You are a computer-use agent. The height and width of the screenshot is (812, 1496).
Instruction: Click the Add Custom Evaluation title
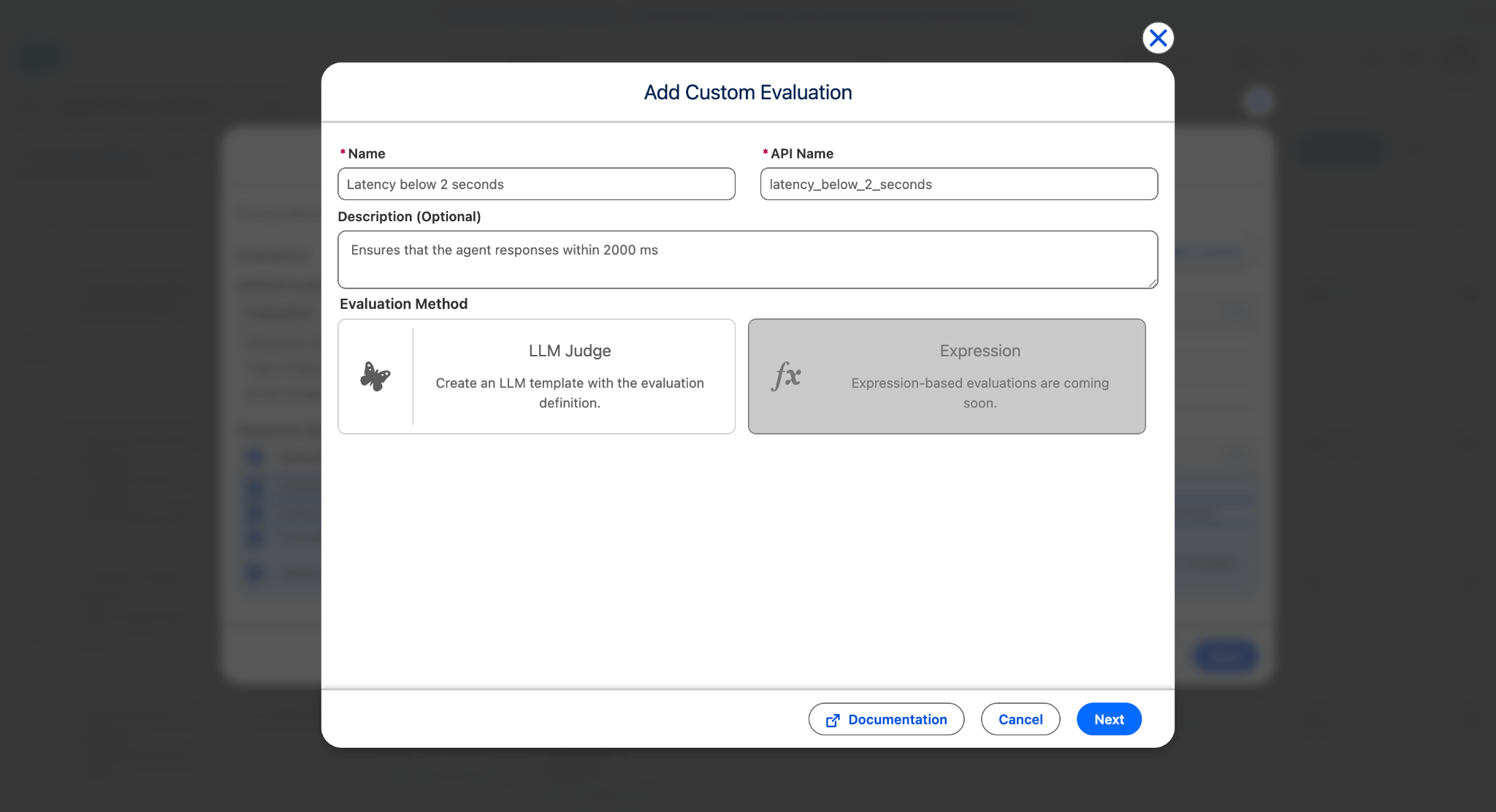pos(747,93)
